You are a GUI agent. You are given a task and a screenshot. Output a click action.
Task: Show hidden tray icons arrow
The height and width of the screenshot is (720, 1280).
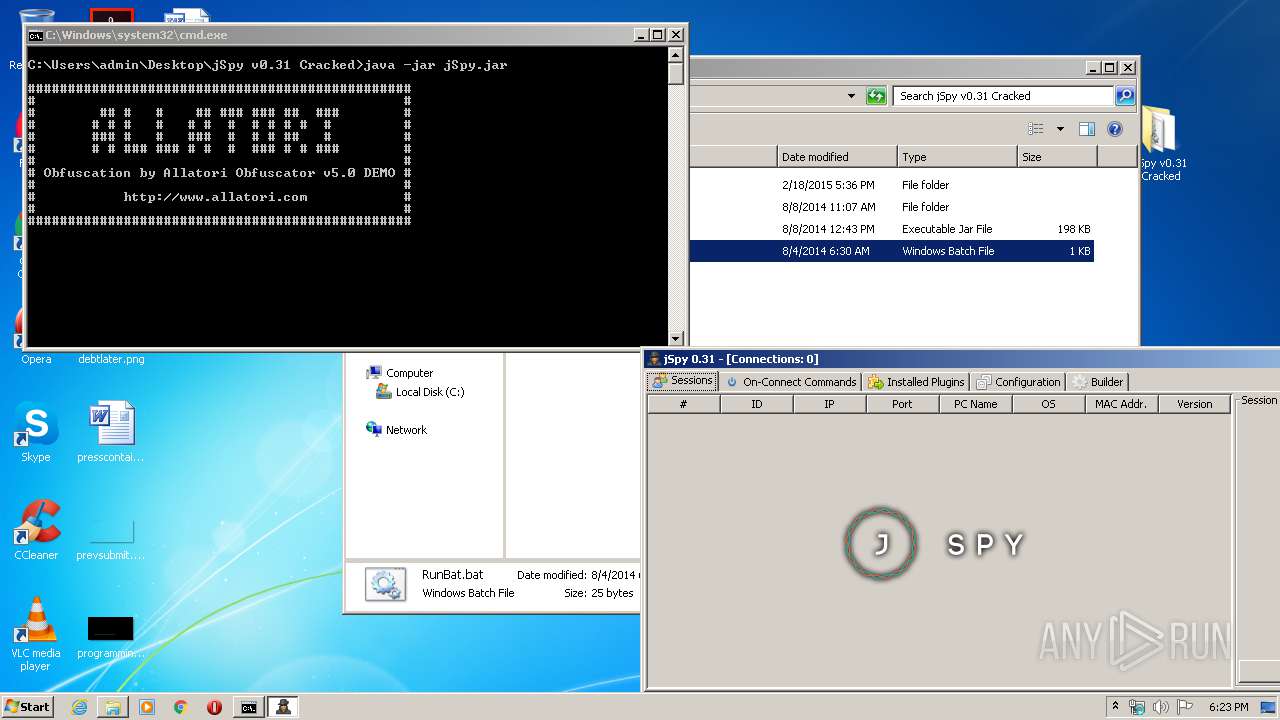(x=1115, y=707)
